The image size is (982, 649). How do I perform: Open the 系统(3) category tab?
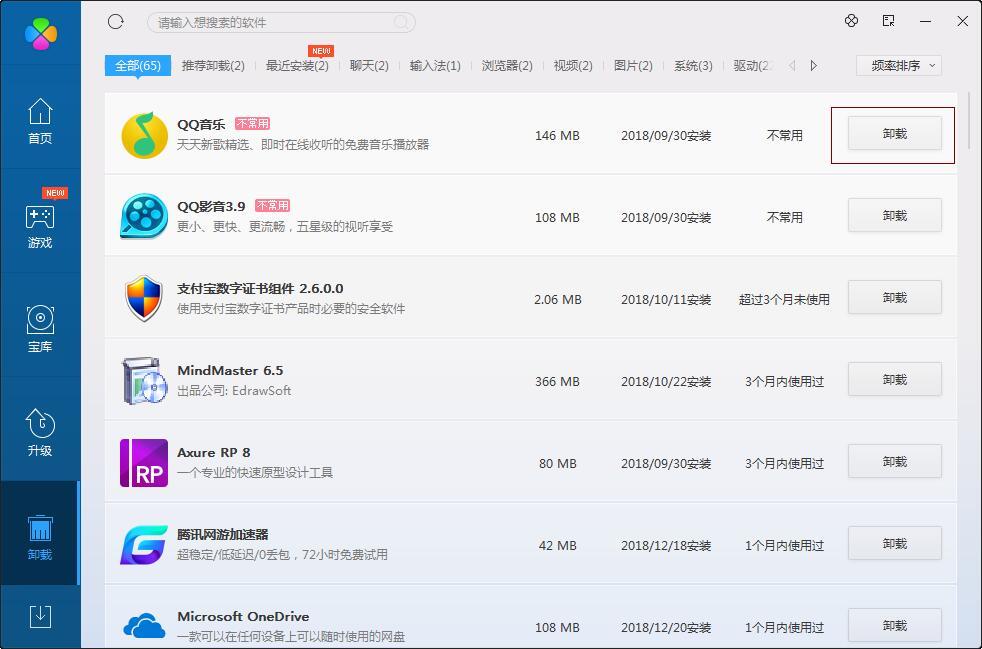pyautogui.click(x=692, y=64)
